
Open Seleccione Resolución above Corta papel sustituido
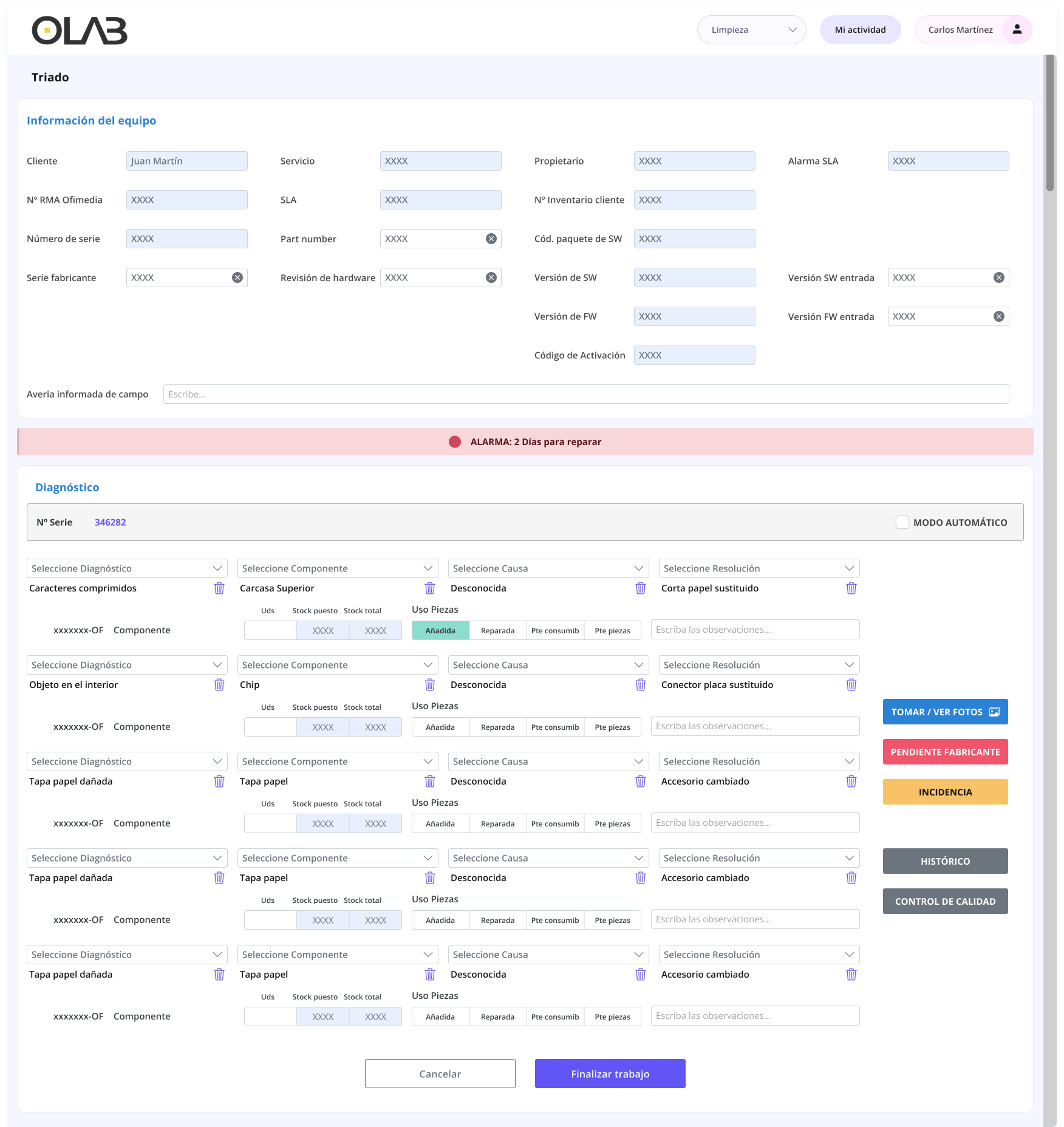[759, 568]
